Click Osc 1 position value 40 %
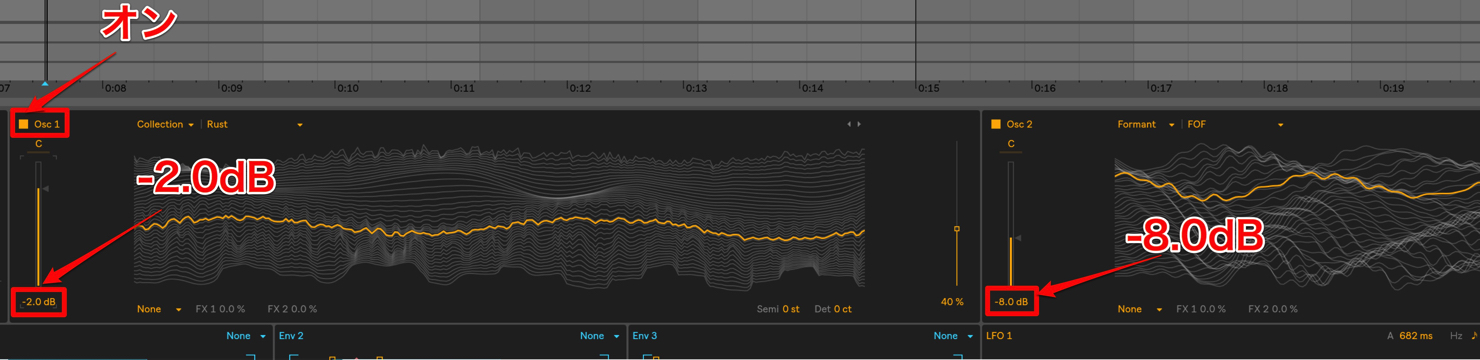Image resolution: width=1480 pixels, height=360 pixels. 953,301
